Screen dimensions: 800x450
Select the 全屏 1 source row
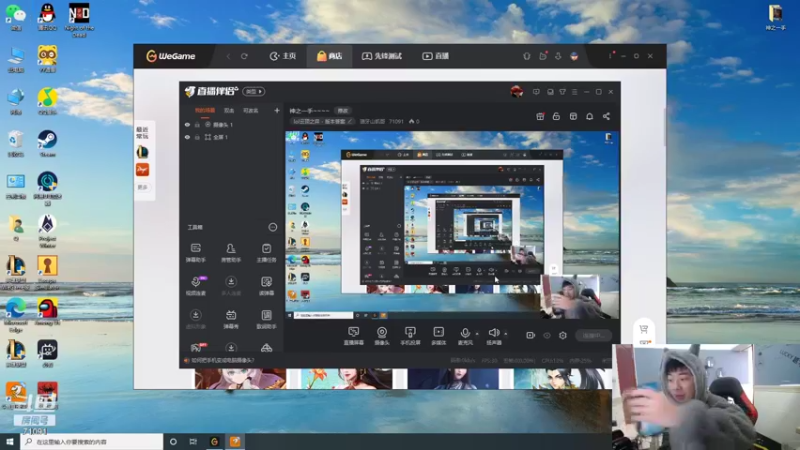point(231,137)
